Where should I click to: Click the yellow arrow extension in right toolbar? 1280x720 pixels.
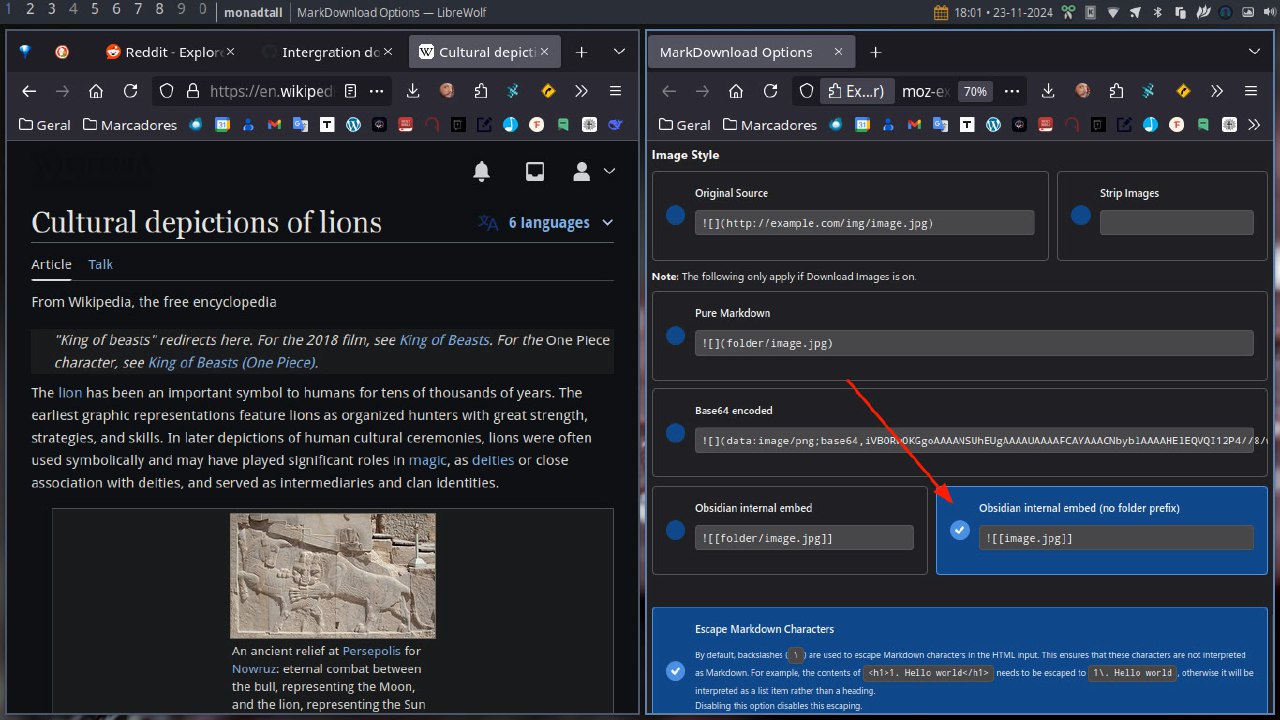point(1183,91)
